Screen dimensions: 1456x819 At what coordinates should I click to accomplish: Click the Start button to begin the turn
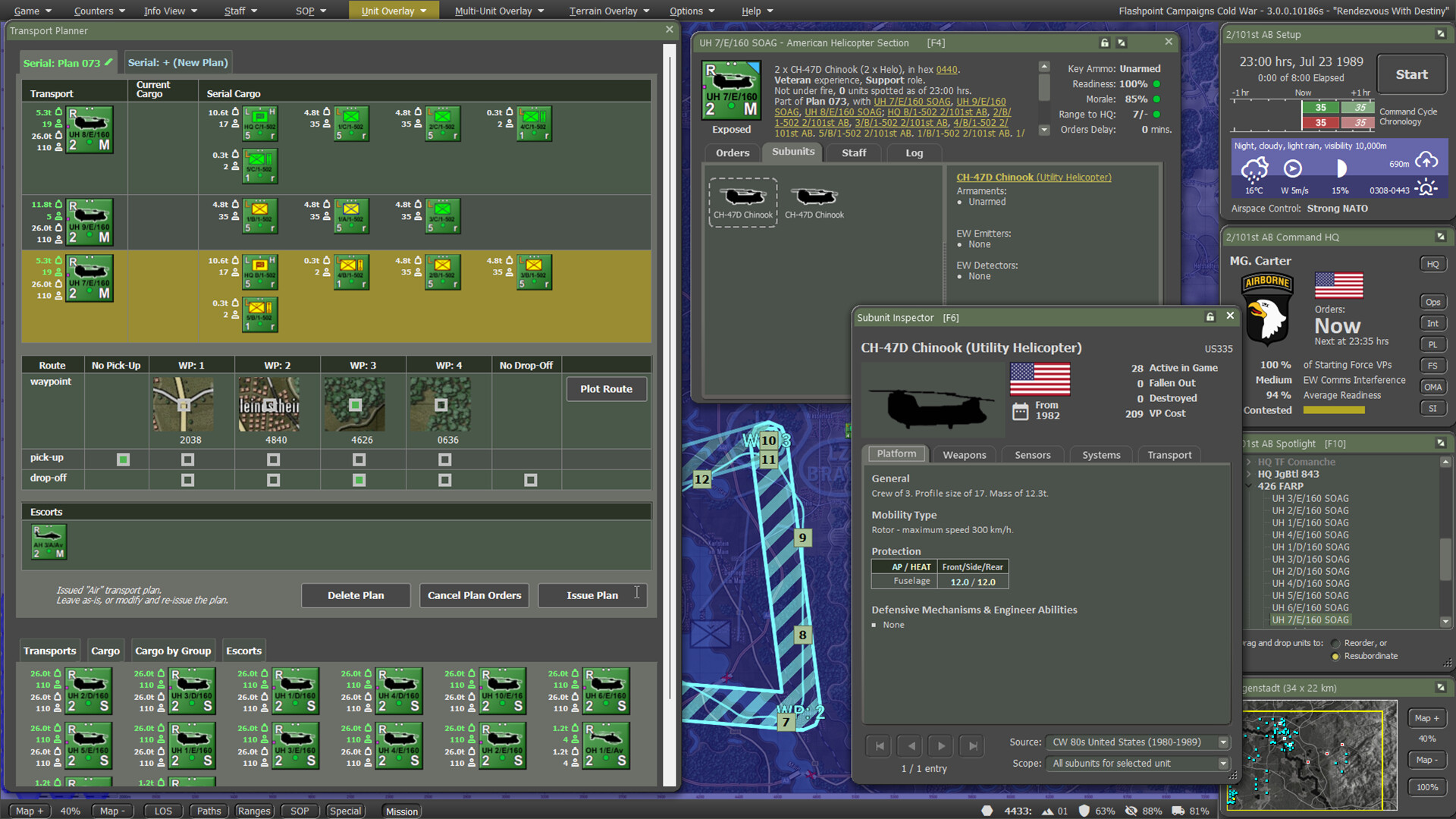pos(1411,74)
